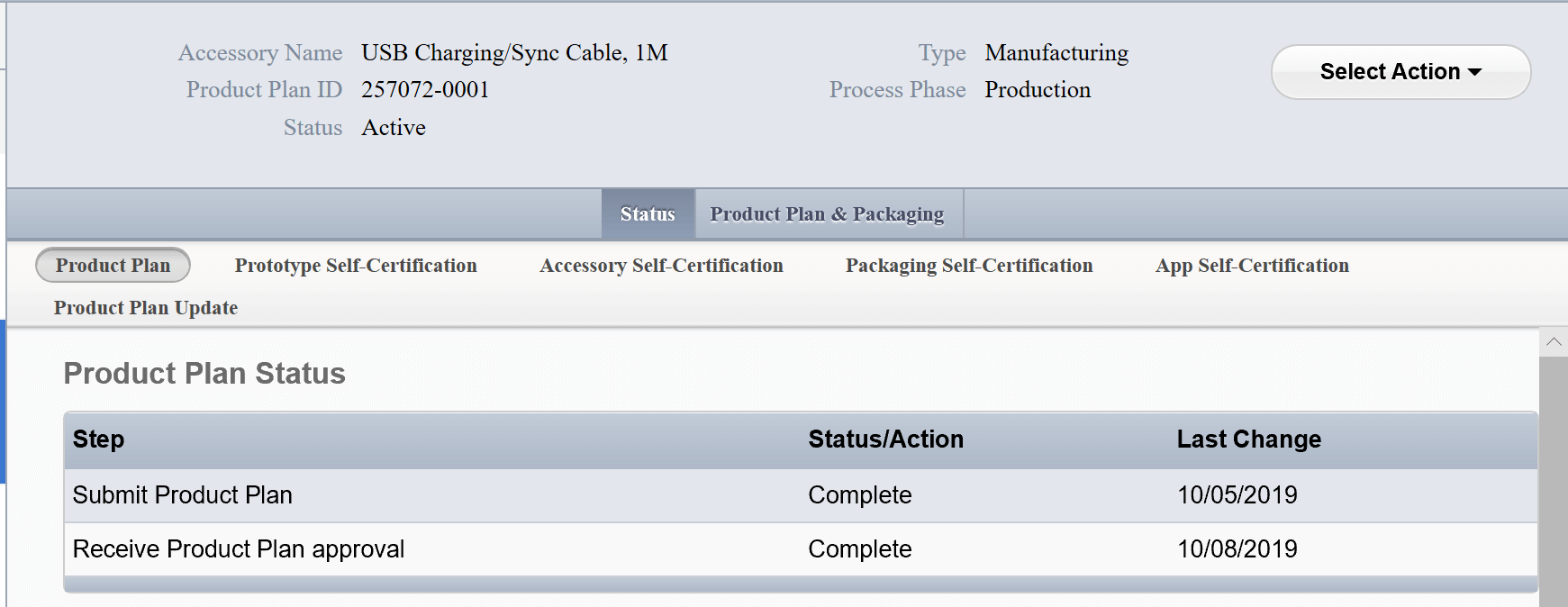Click the Last Change column header
The width and height of the screenshot is (1568, 607).
[1248, 439]
